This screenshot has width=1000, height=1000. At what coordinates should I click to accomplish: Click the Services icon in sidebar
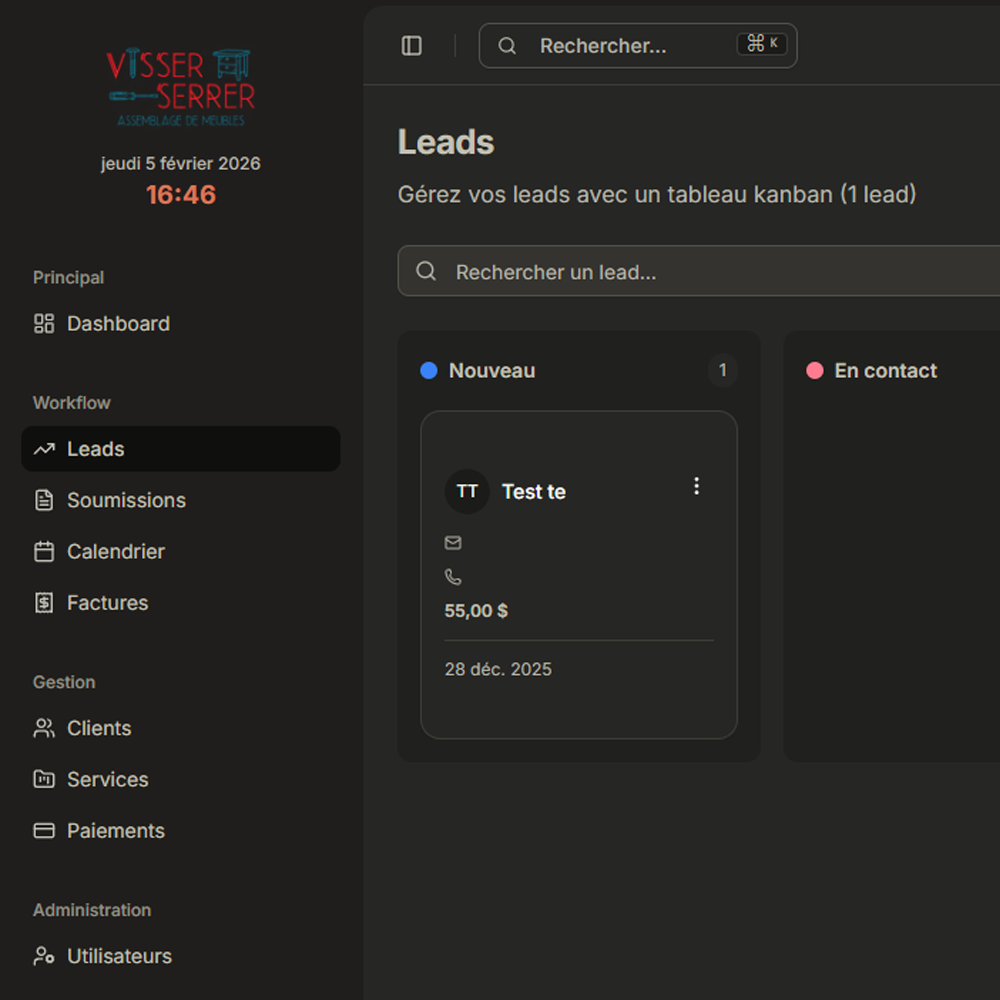click(44, 780)
